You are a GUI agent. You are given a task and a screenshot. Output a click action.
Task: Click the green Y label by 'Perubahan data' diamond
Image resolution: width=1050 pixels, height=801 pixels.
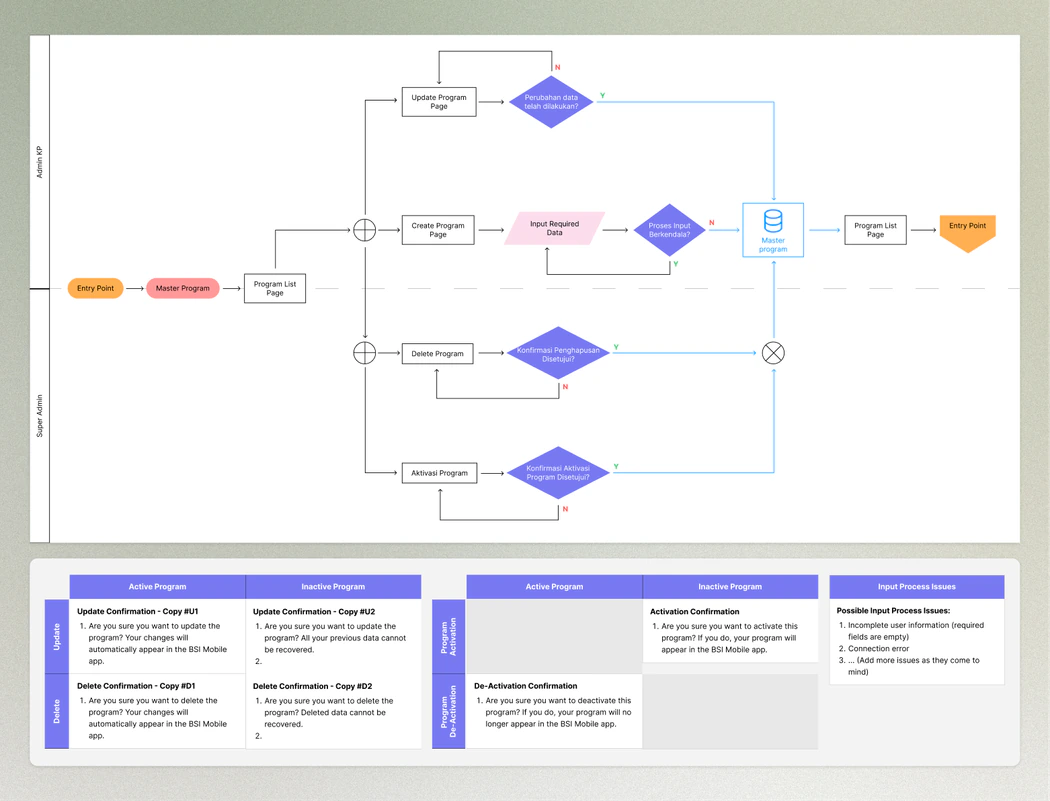click(x=603, y=96)
